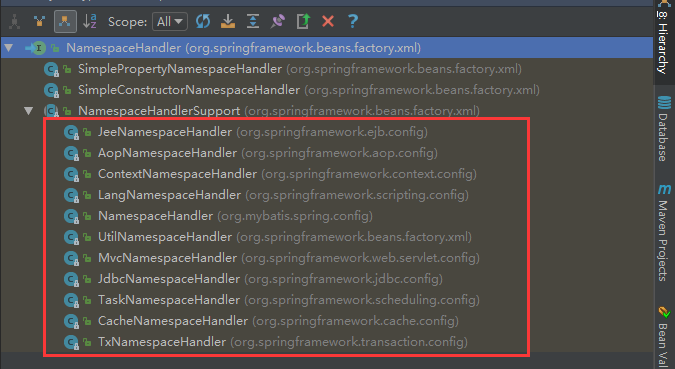Viewport: 675px width, 369px height.
Task: Click class icon of TxNamespaceHandler
Action: (71, 342)
